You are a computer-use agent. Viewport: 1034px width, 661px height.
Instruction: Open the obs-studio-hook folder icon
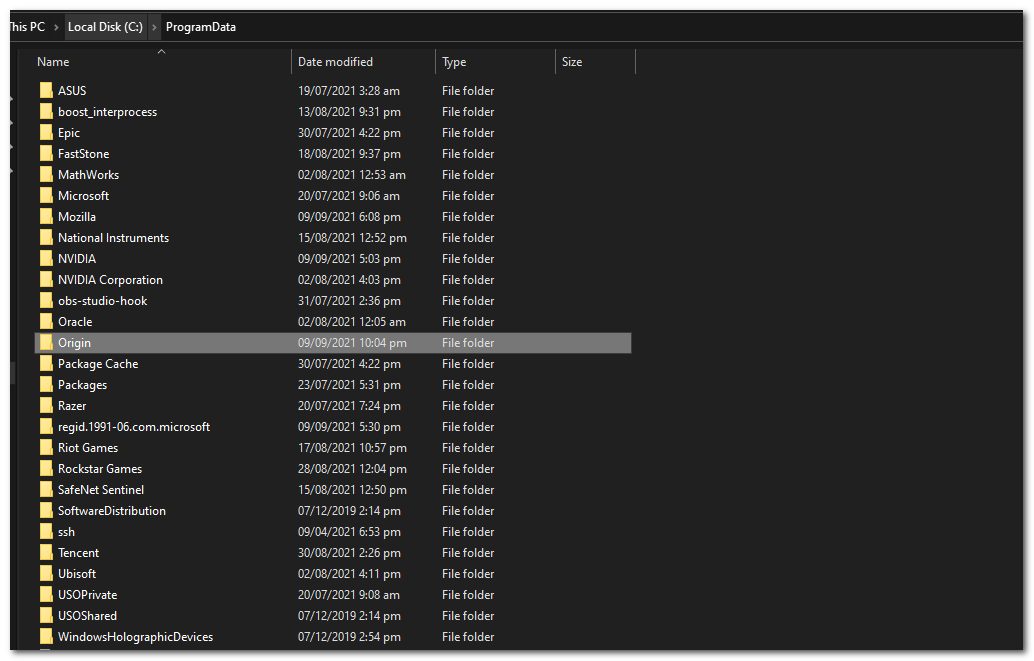[46, 300]
